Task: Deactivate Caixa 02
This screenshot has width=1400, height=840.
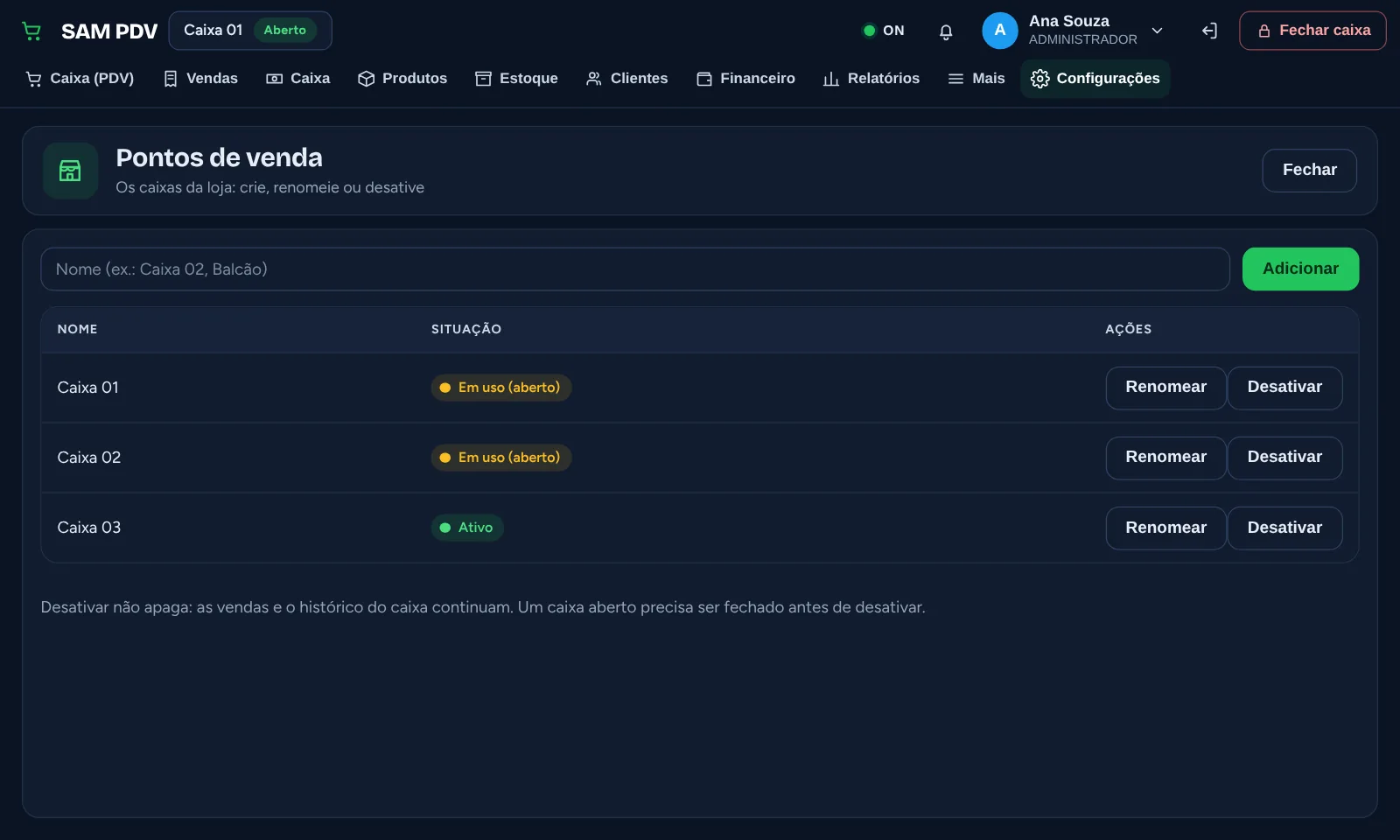Action: [x=1284, y=458]
